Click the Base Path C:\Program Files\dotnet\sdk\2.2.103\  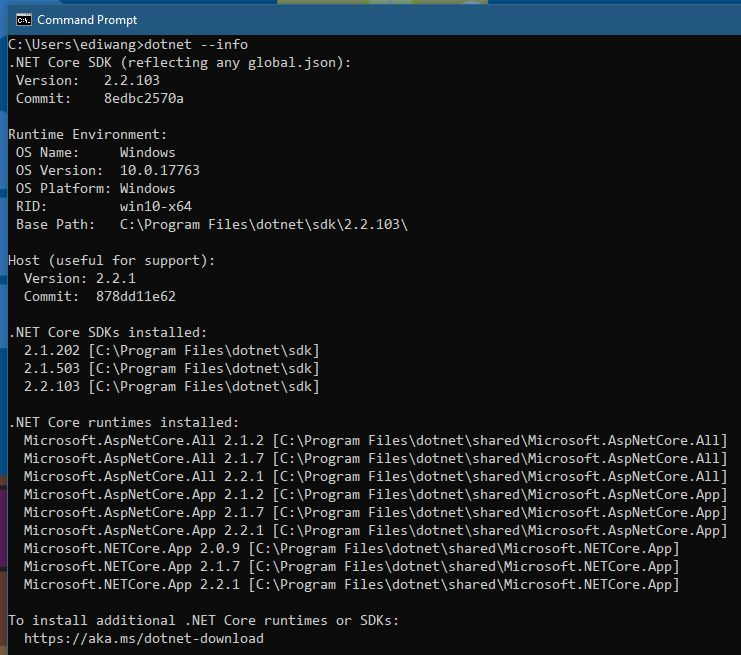(264, 224)
